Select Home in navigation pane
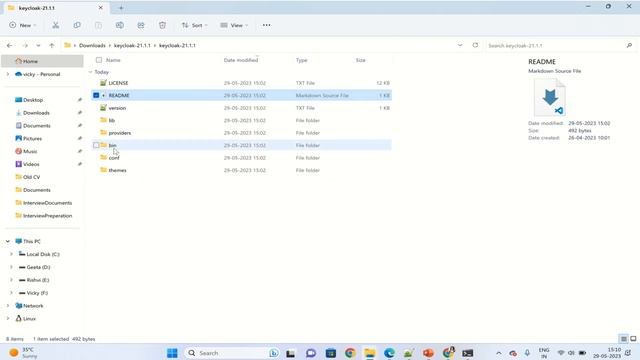640x360 pixels. pyautogui.click(x=42, y=61)
